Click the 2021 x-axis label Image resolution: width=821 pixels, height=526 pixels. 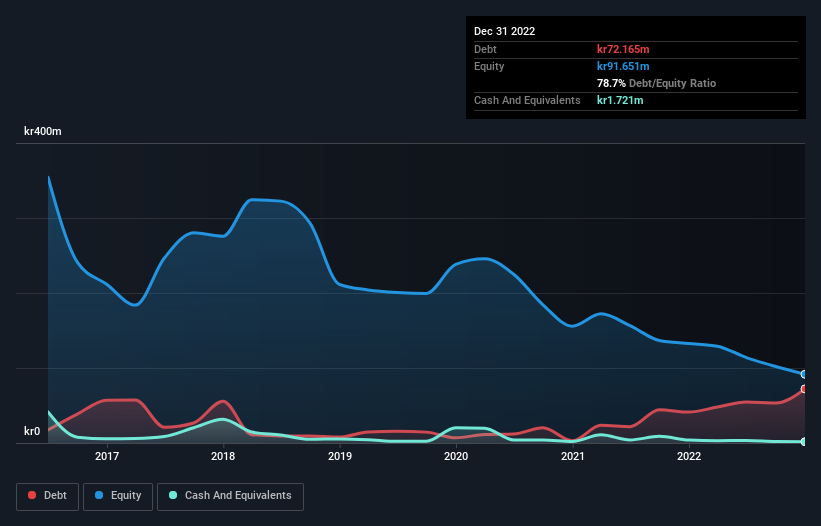click(573, 456)
